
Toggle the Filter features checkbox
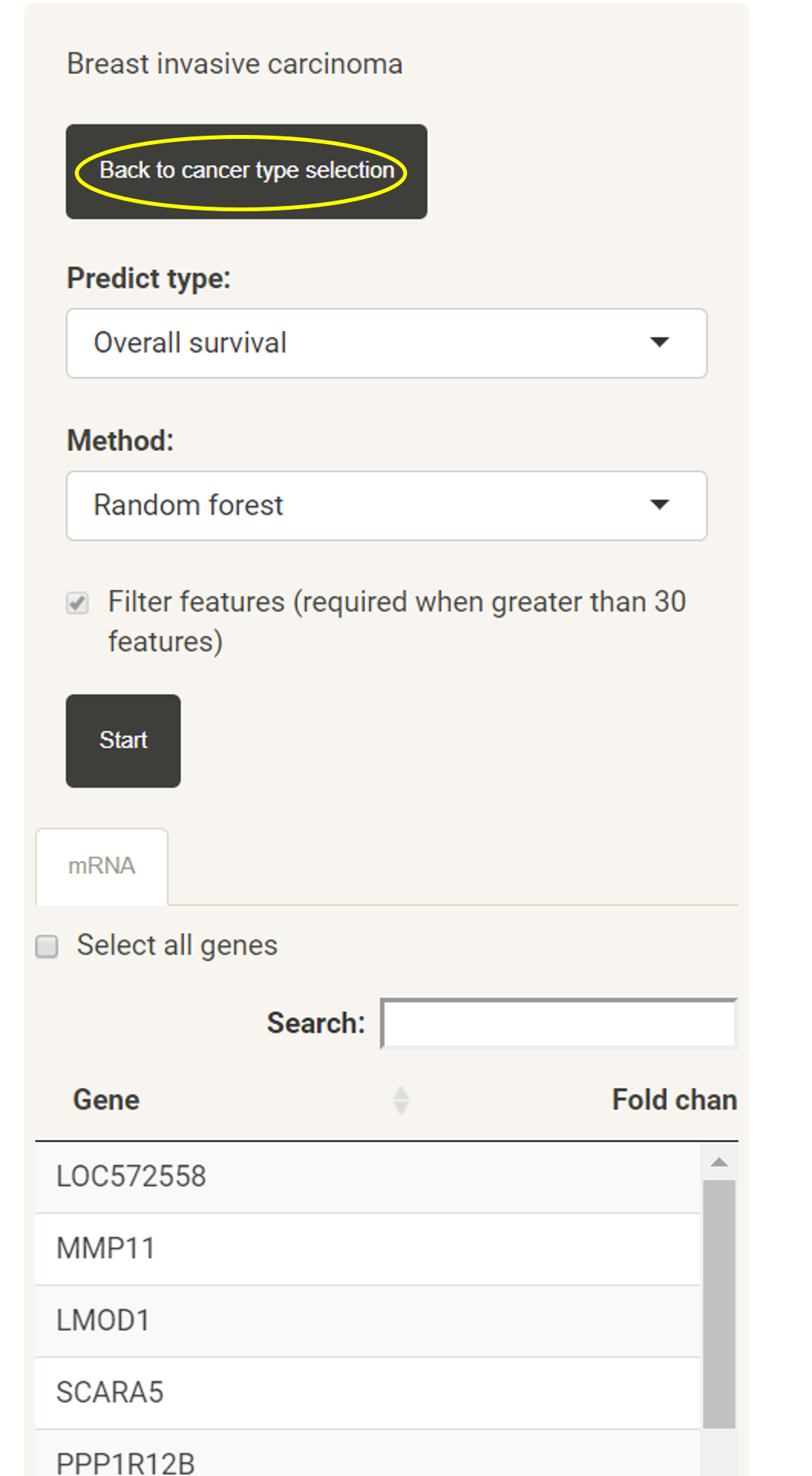click(77, 602)
